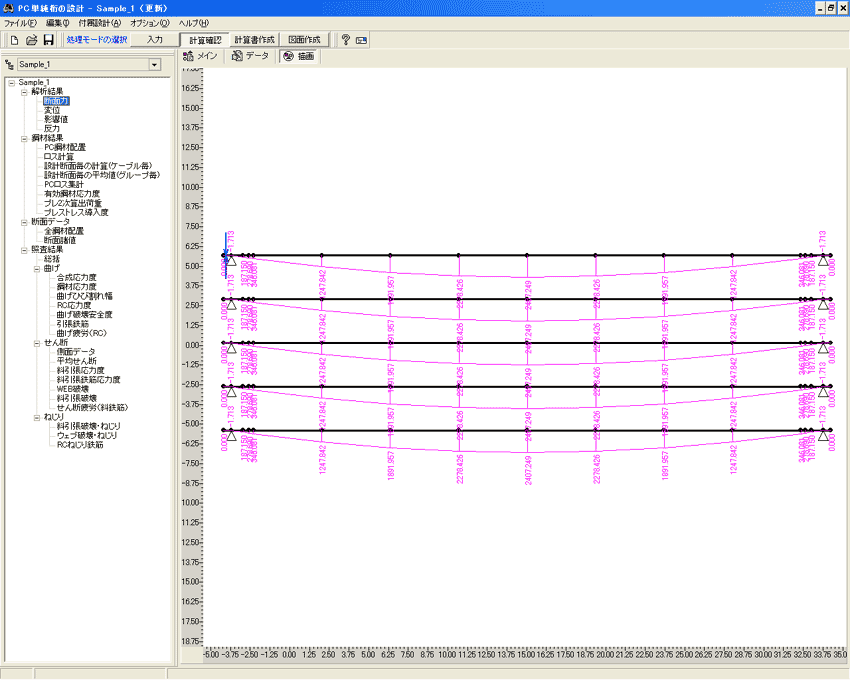Screen dimensions: 850x680
Task: Collapse the 曲げ tree node
Action: (x=36, y=268)
